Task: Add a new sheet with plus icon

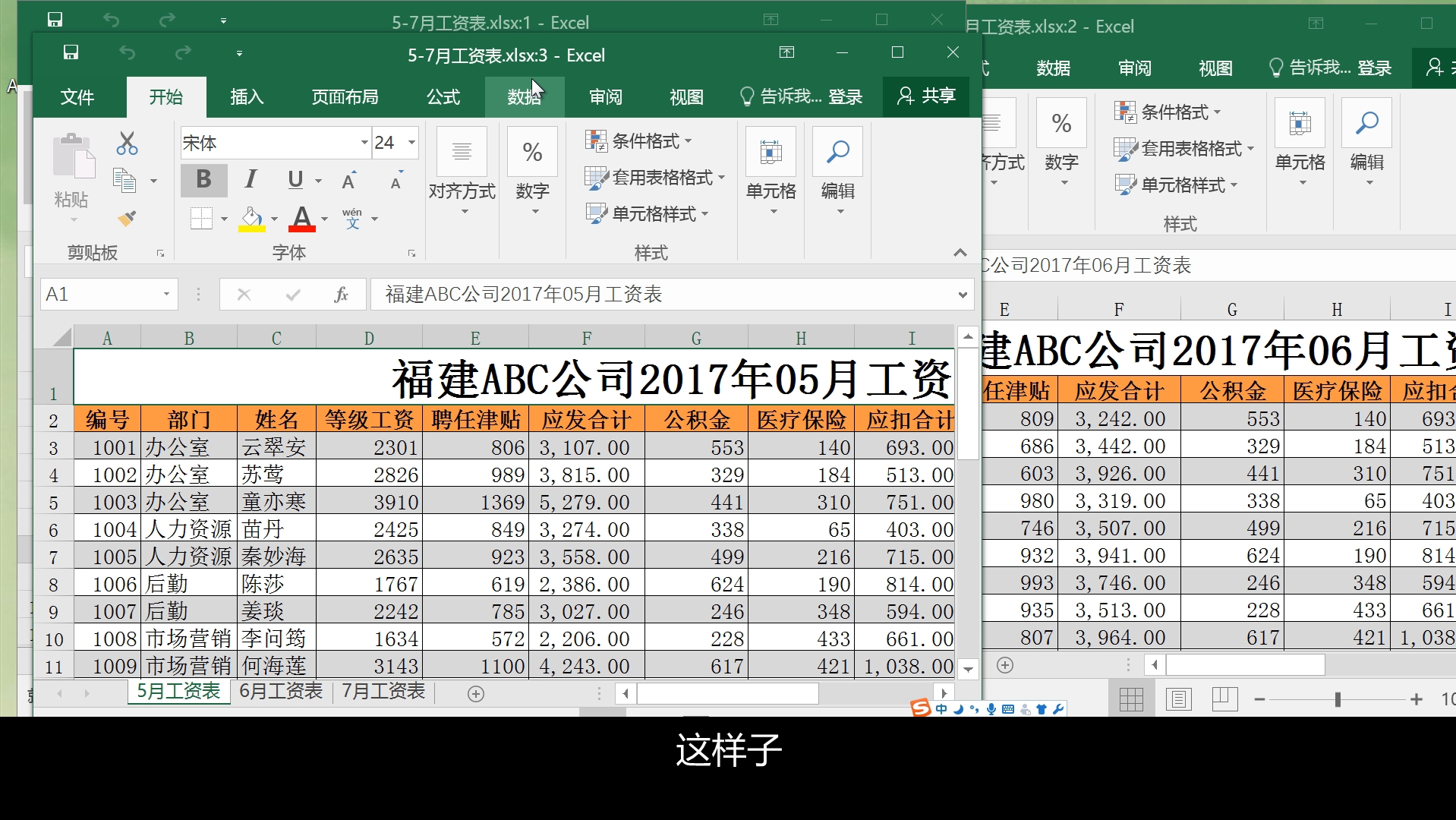Action: coord(476,694)
